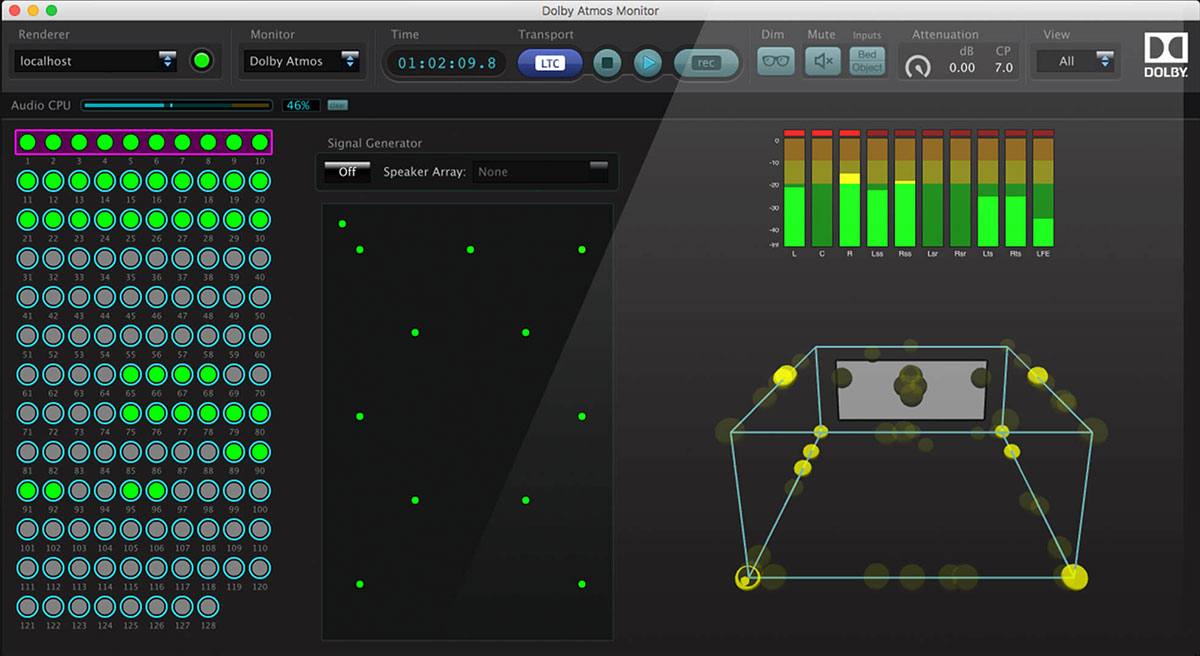This screenshot has height=656, width=1200.
Task: Open the Speaker Array None dropdown
Action: pos(541,172)
